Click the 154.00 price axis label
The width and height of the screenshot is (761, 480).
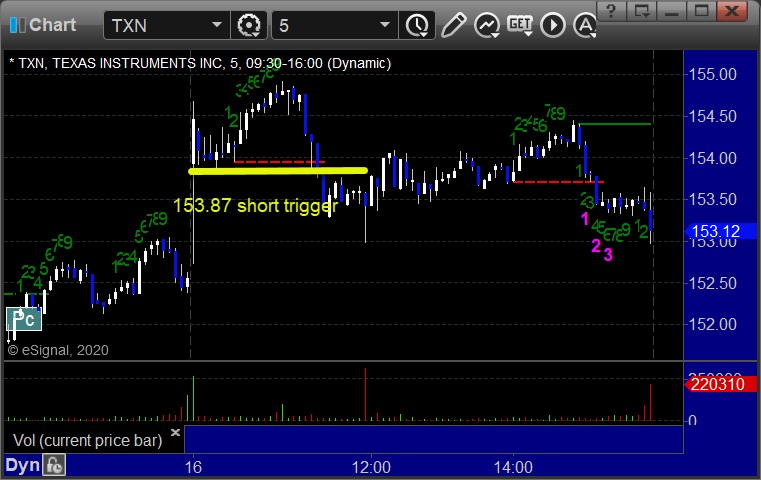click(712, 158)
